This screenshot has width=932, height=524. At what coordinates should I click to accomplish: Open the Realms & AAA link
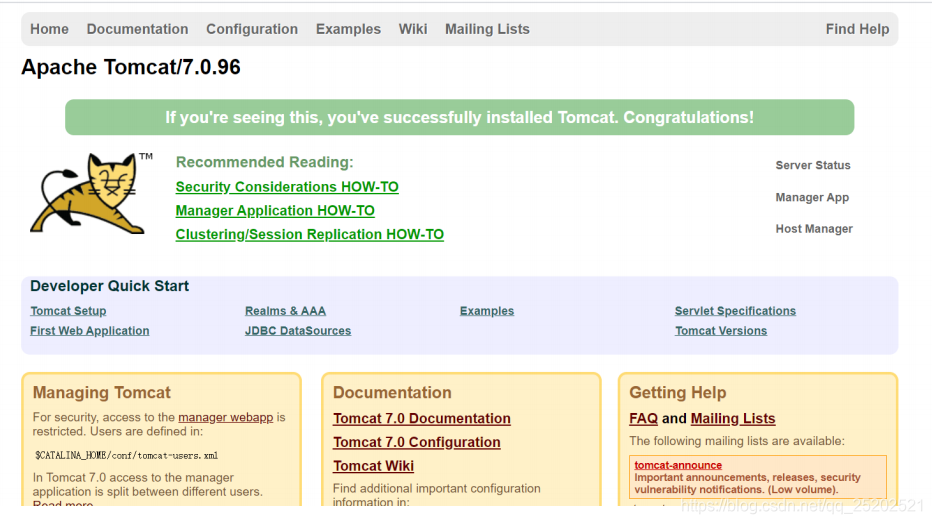[x=285, y=311]
